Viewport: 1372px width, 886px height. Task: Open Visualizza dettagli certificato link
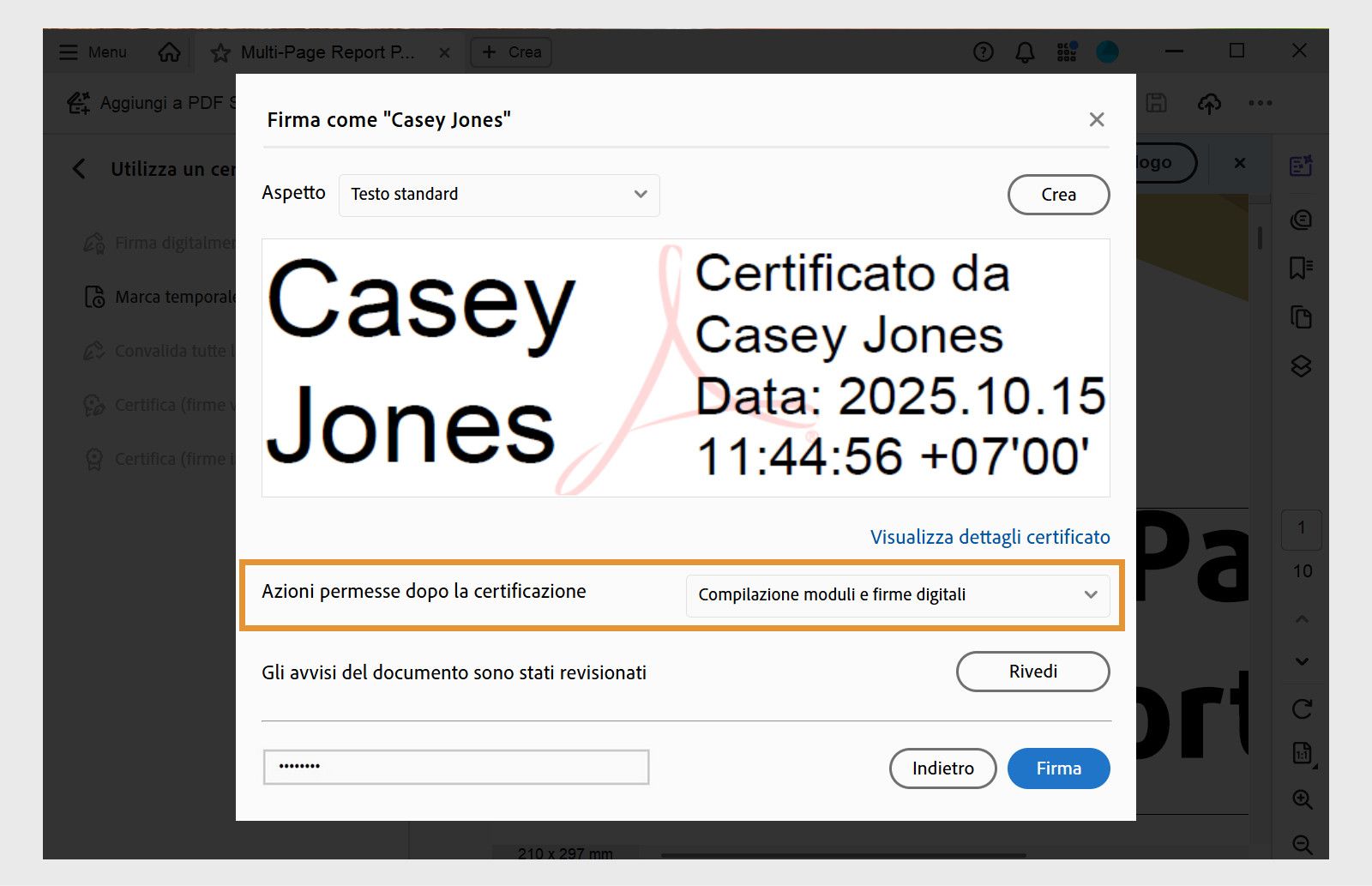(x=989, y=537)
